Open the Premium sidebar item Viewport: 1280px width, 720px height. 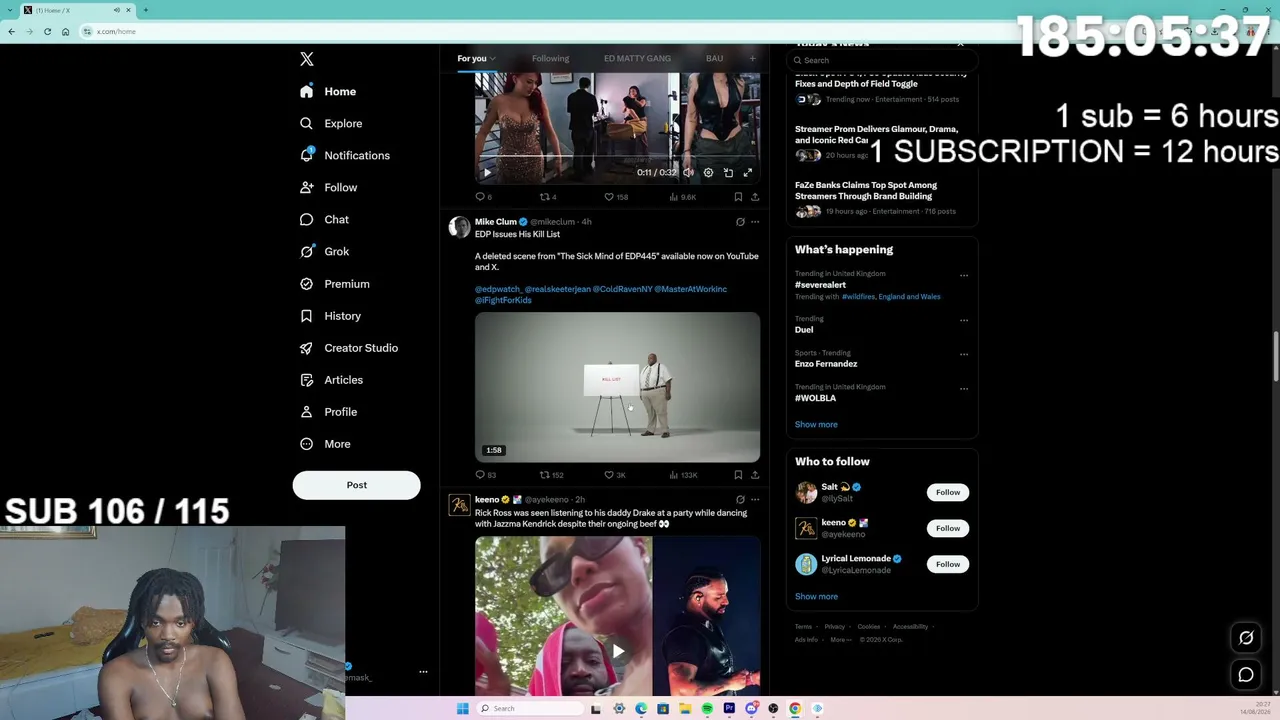[334, 283]
